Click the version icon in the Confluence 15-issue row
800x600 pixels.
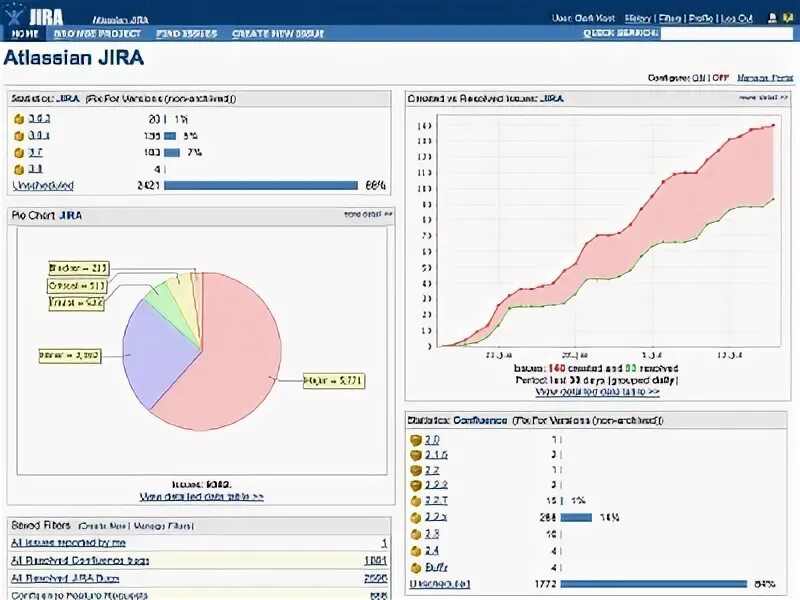pyautogui.click(x=416, y=501)
